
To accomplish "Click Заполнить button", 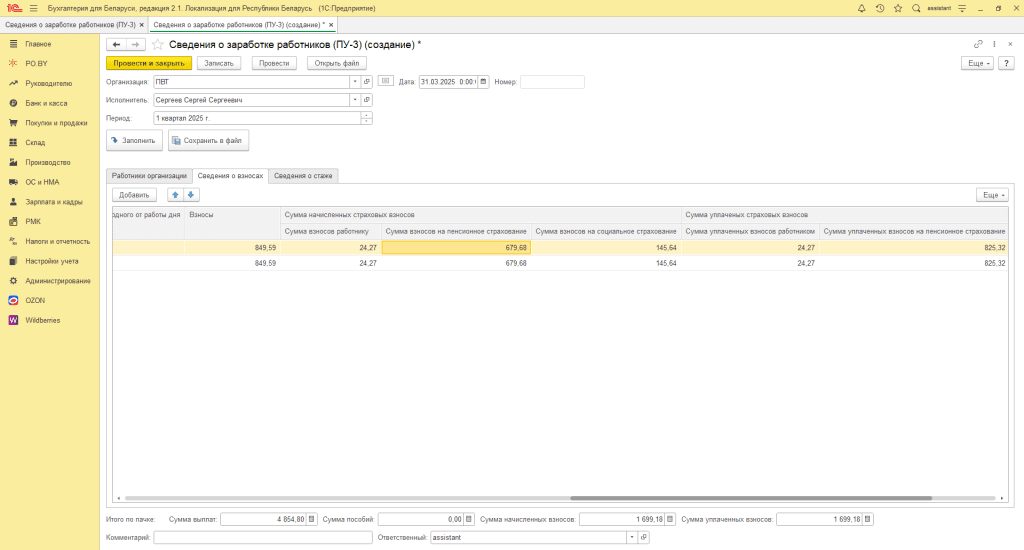I will [134, 140].
